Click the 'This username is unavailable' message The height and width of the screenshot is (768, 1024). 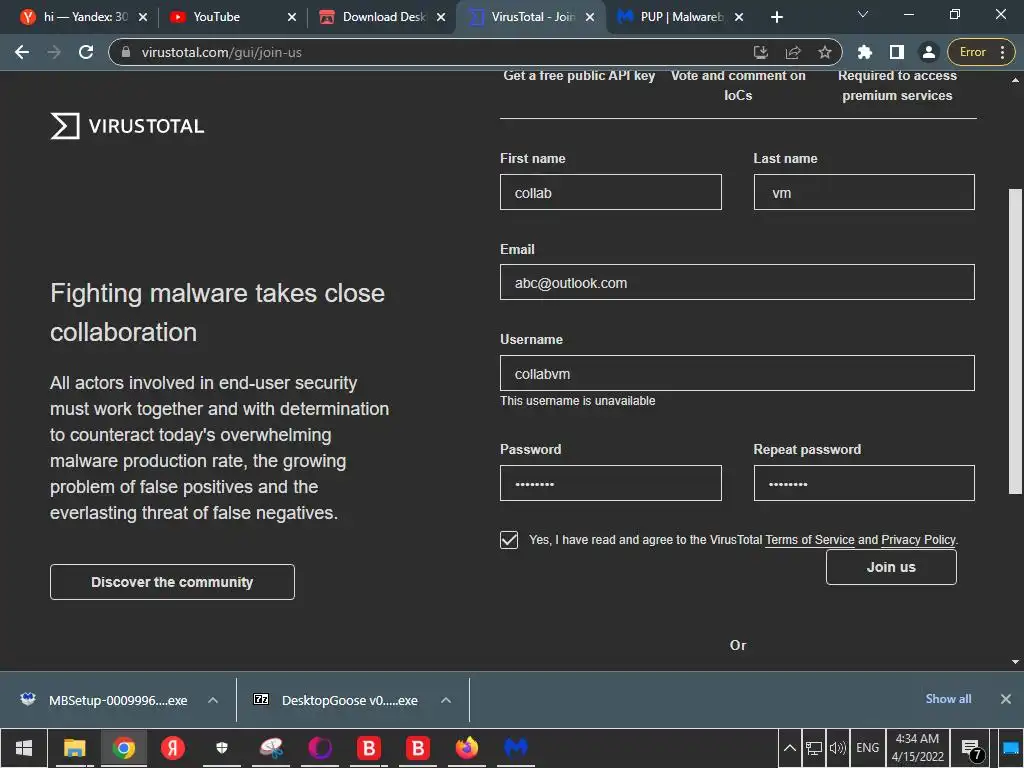coord(577,401)
